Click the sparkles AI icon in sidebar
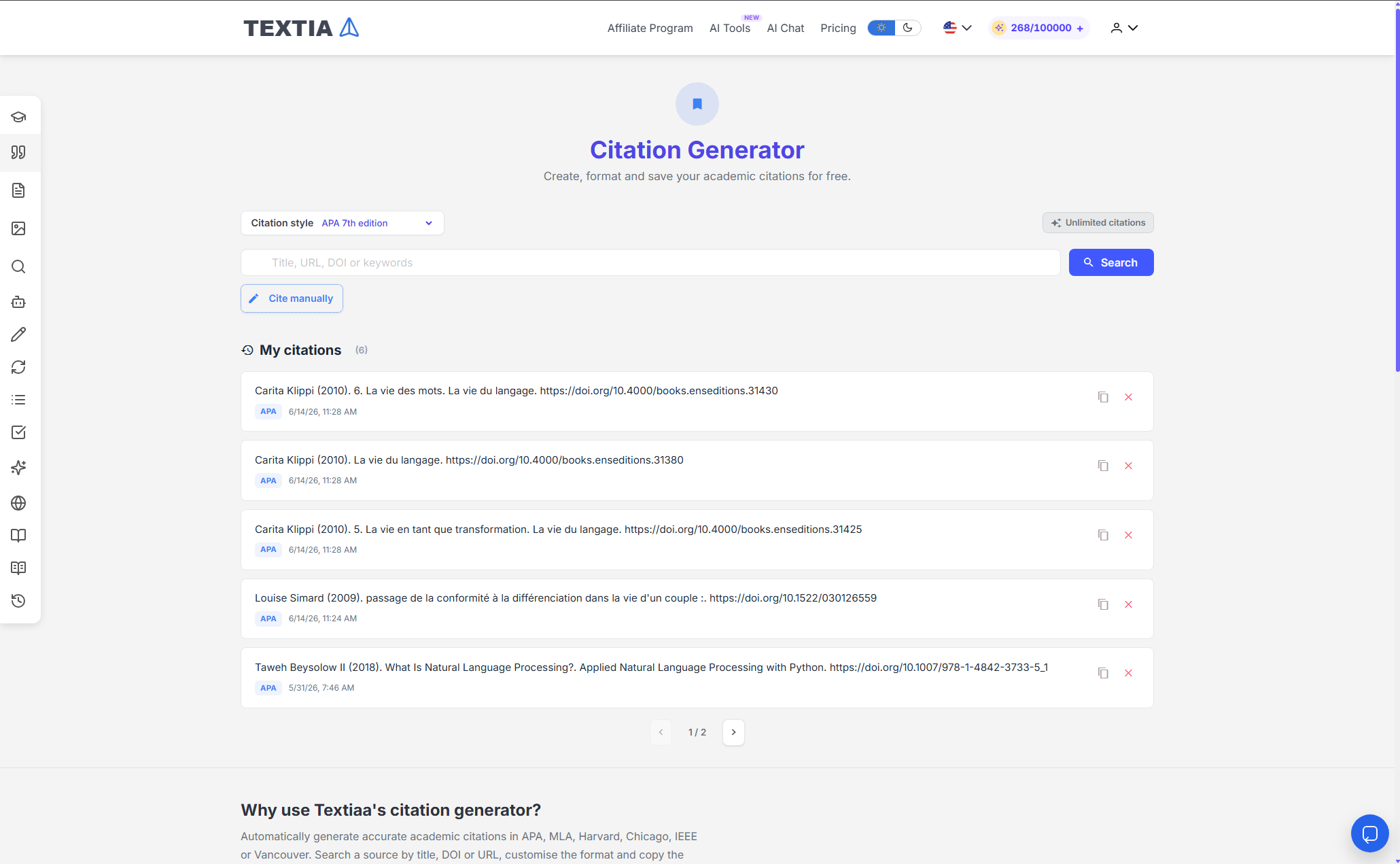Viewport: 1400px width, 864px height. click(18, 468)
